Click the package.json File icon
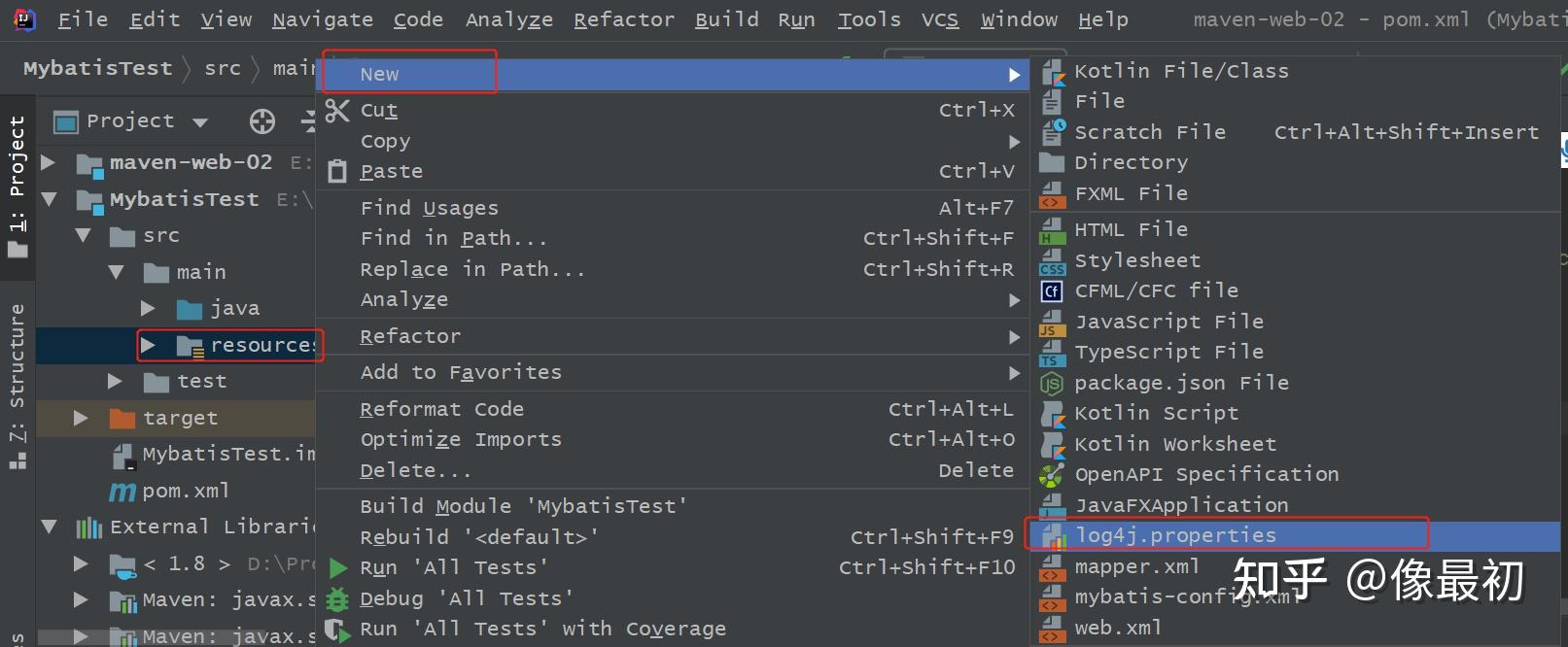Screen dimensions: 1568x647 click(x=1052, y=384)
